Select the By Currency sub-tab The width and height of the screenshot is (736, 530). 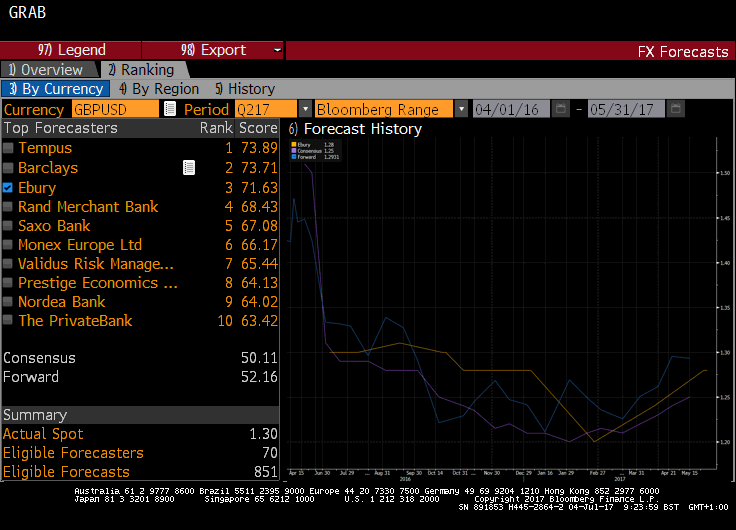pos(56,89)
